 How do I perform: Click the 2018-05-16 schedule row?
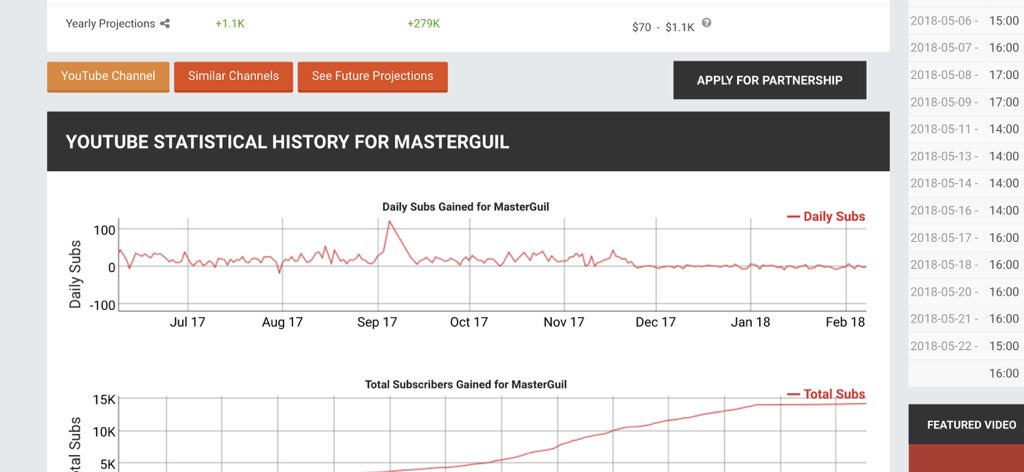[966, 211]
